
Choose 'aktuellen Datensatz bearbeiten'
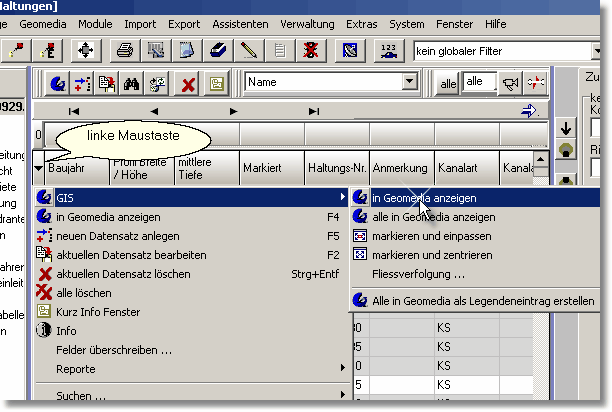point(191,255)
